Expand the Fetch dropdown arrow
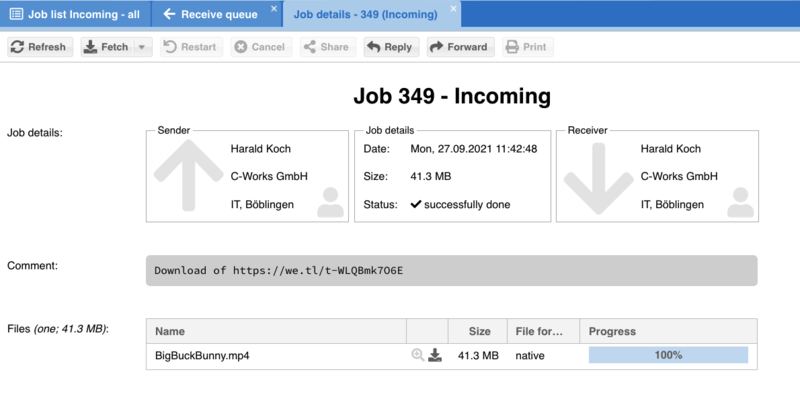The height and width of the screenshot is (413, 800). [142, 47]
